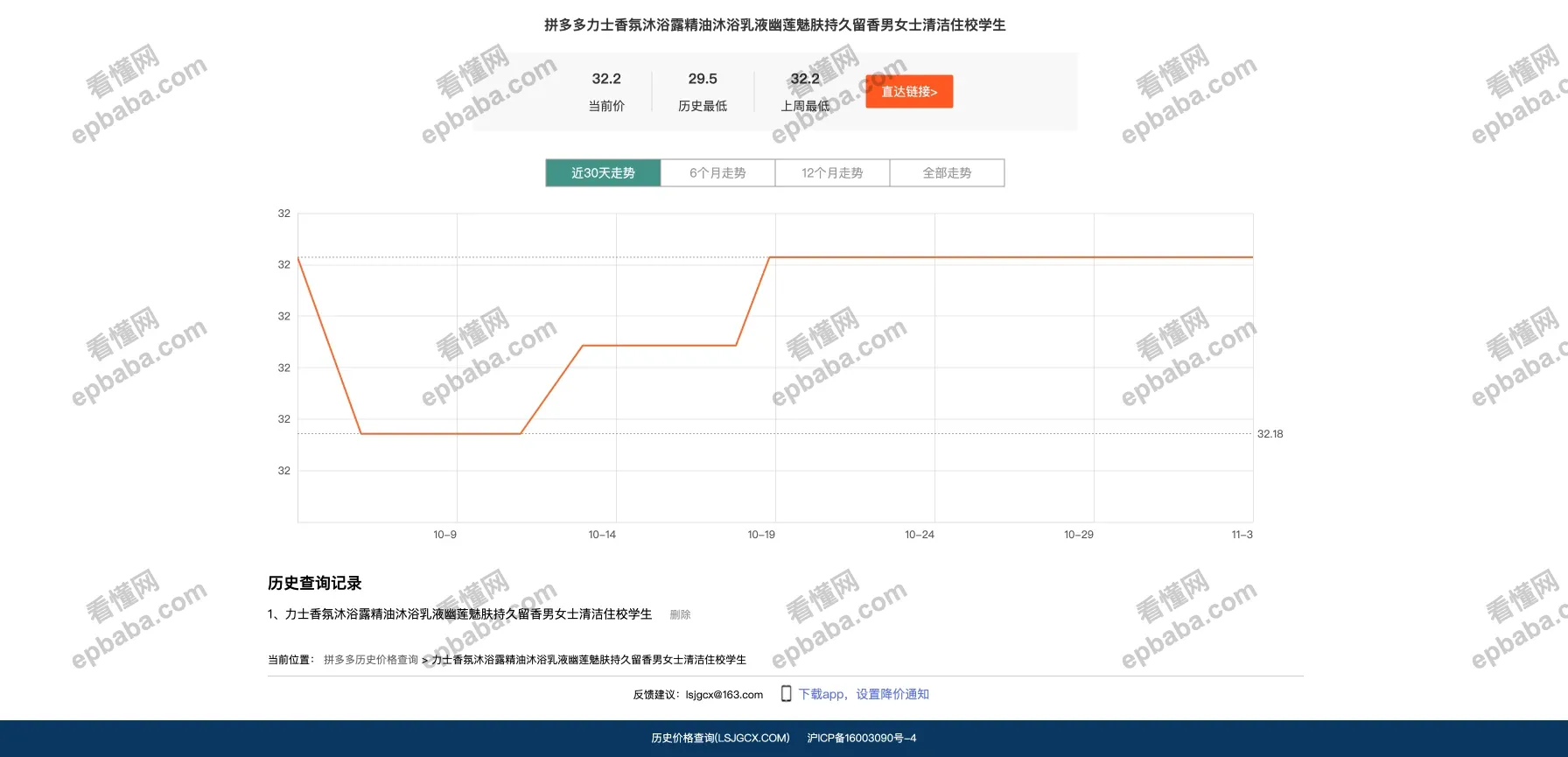1568x757 pixels.
Task: Click the 32.2 上周最低 value
Action: [805, 79]
